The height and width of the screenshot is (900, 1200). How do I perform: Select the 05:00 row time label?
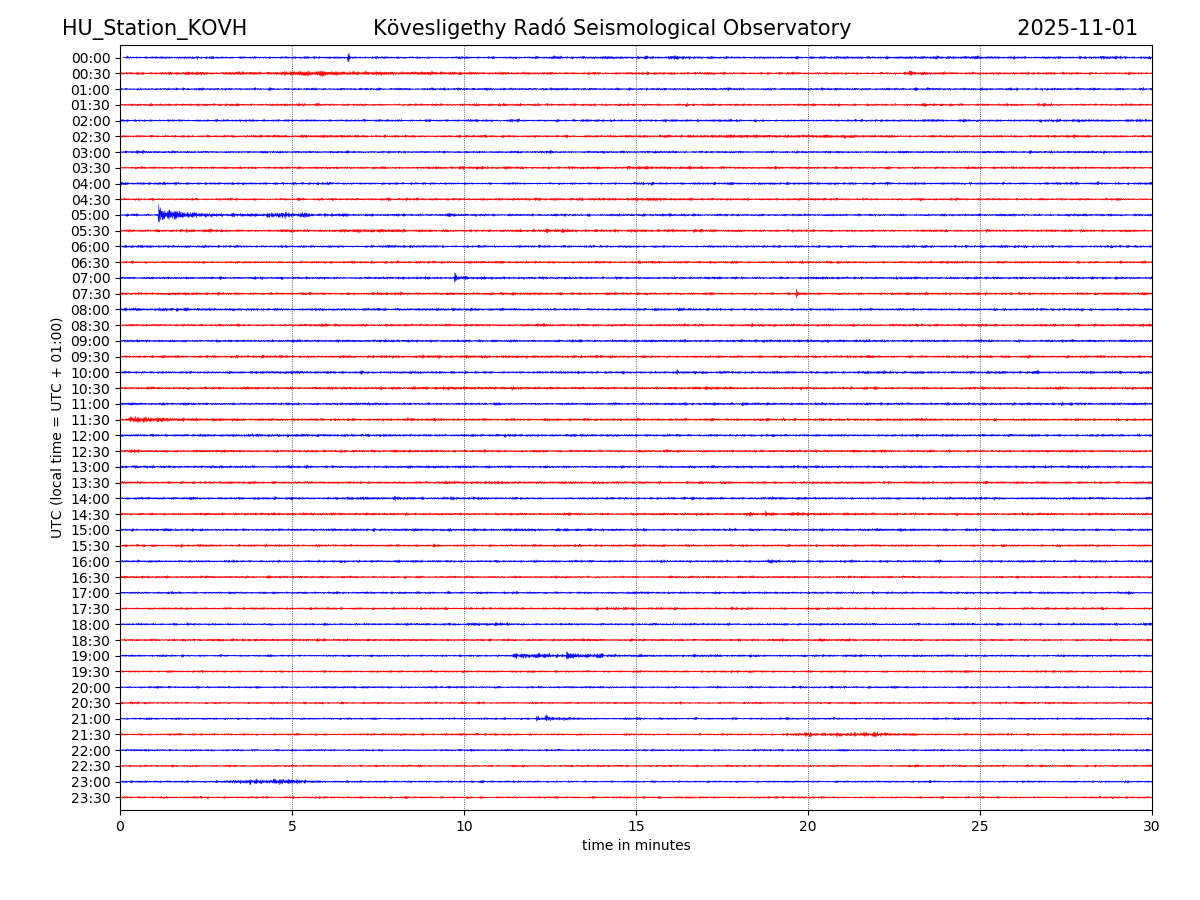coord(91,215)
